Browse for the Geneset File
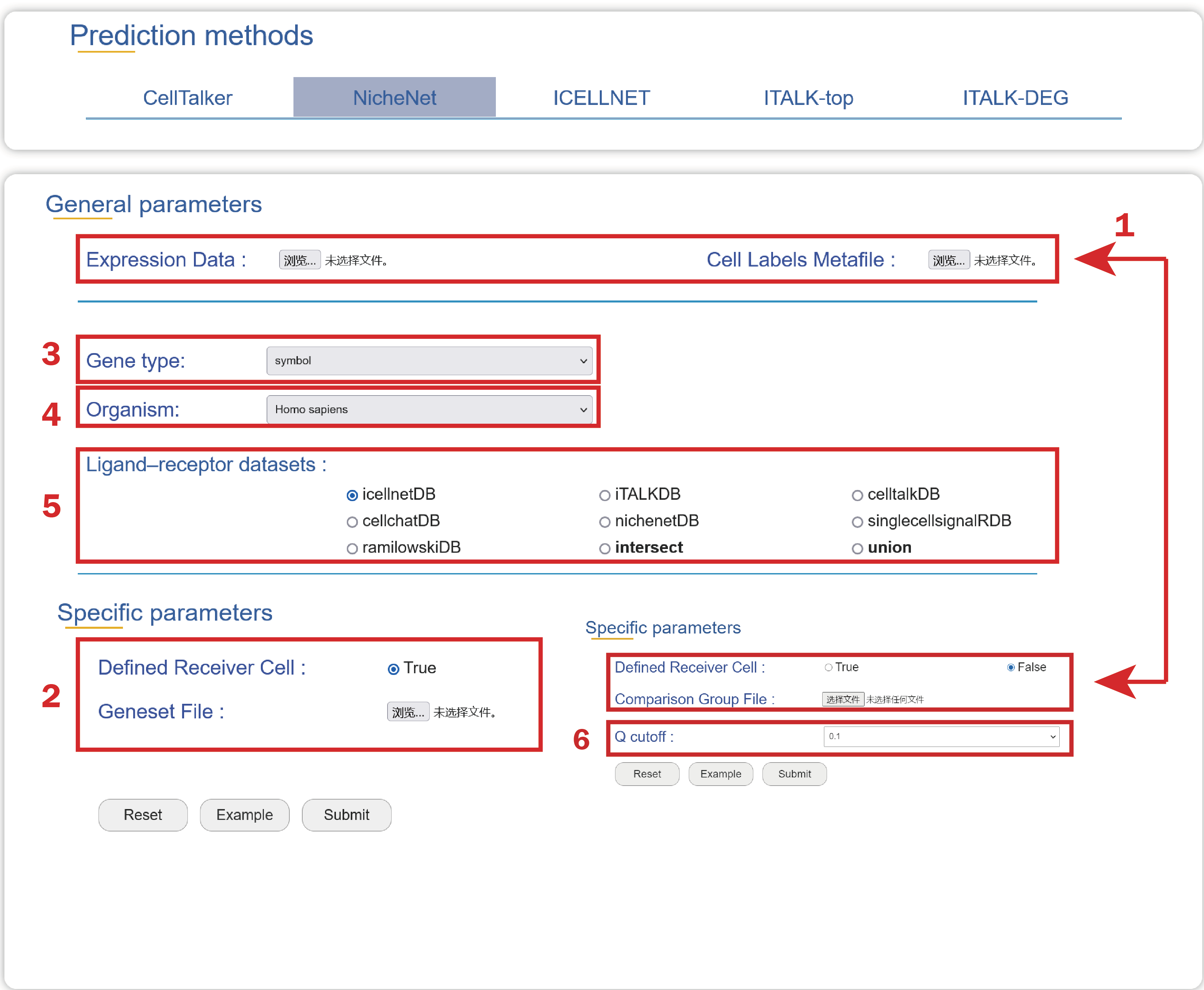This screenshot has width=1204, height=990. (408, 712)
